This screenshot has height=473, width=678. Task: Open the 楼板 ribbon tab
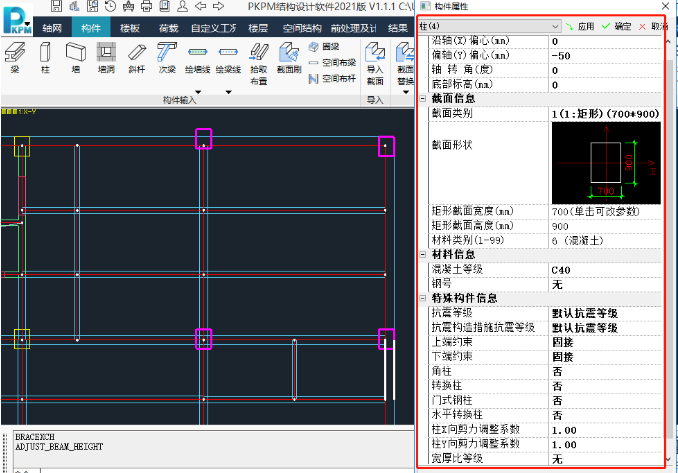point(130,28)
